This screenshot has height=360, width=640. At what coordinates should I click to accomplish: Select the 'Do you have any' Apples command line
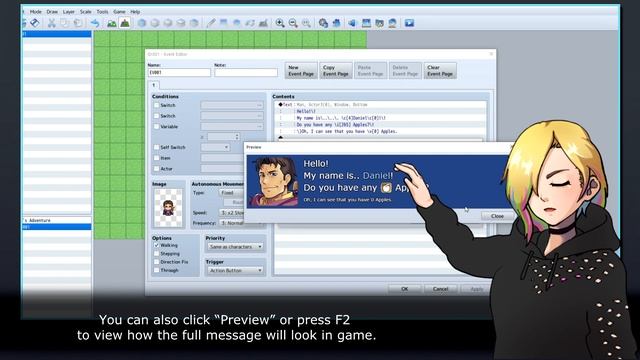pos(381,124)
